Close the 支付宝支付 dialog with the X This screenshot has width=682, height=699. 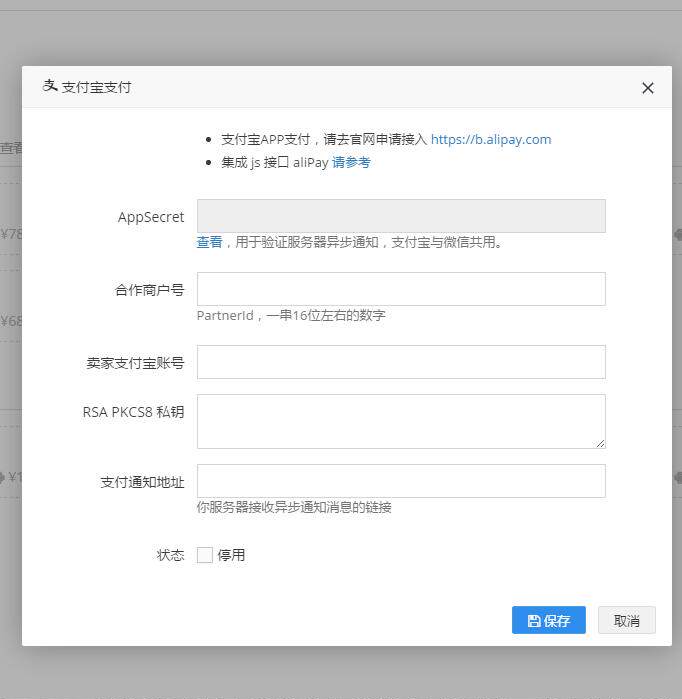tap(648, 88)
